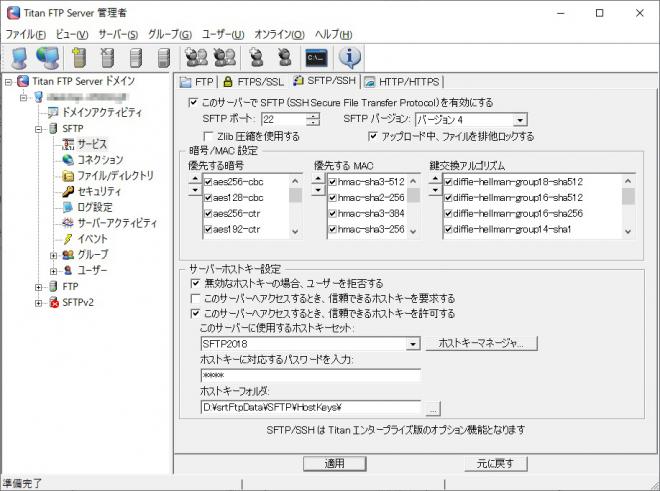Uncheck hmac-sha3-512 MAC option

coord(333,182)
